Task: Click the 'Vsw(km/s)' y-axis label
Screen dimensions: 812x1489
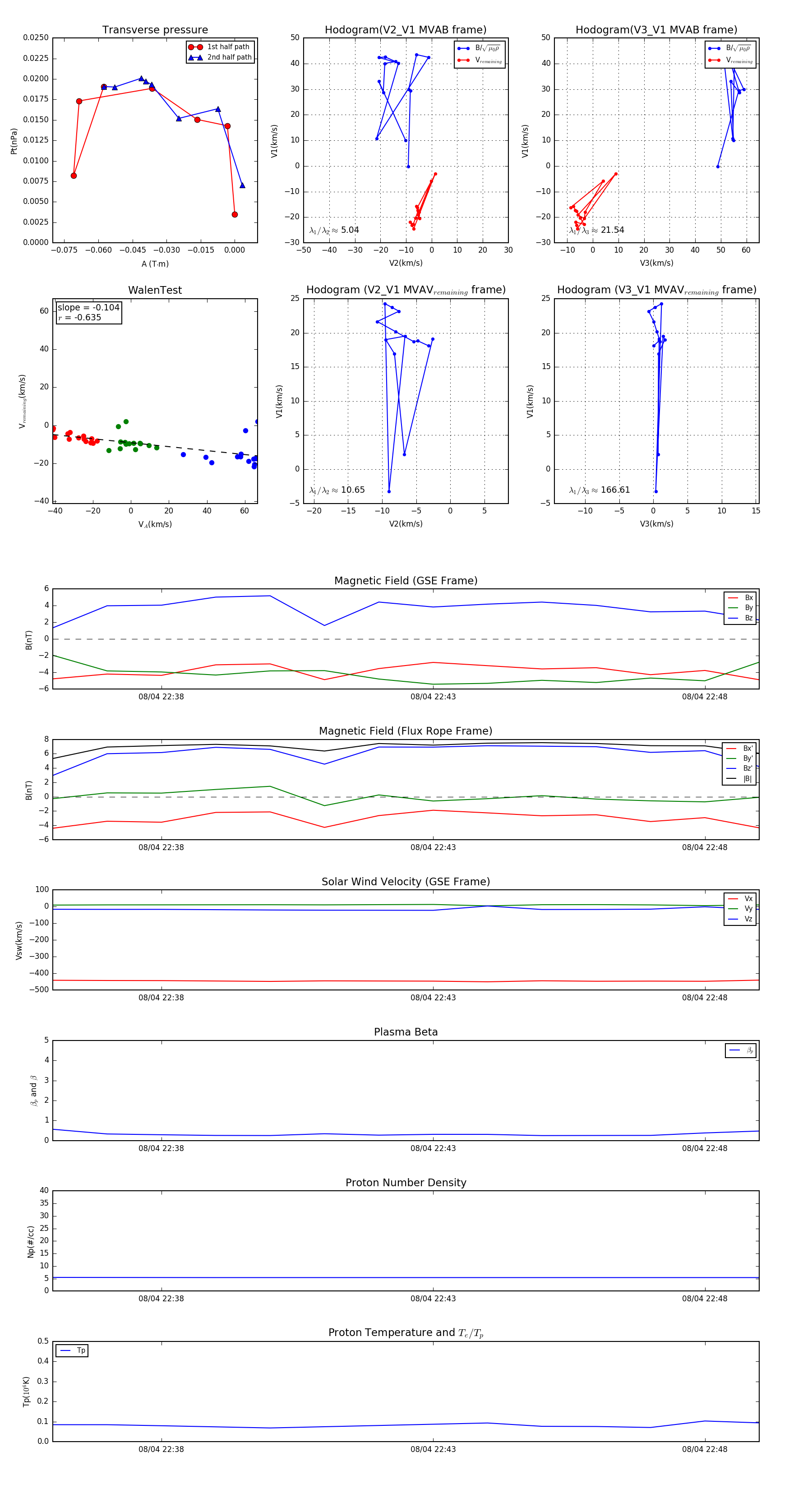Action: [x=18, y=940]
